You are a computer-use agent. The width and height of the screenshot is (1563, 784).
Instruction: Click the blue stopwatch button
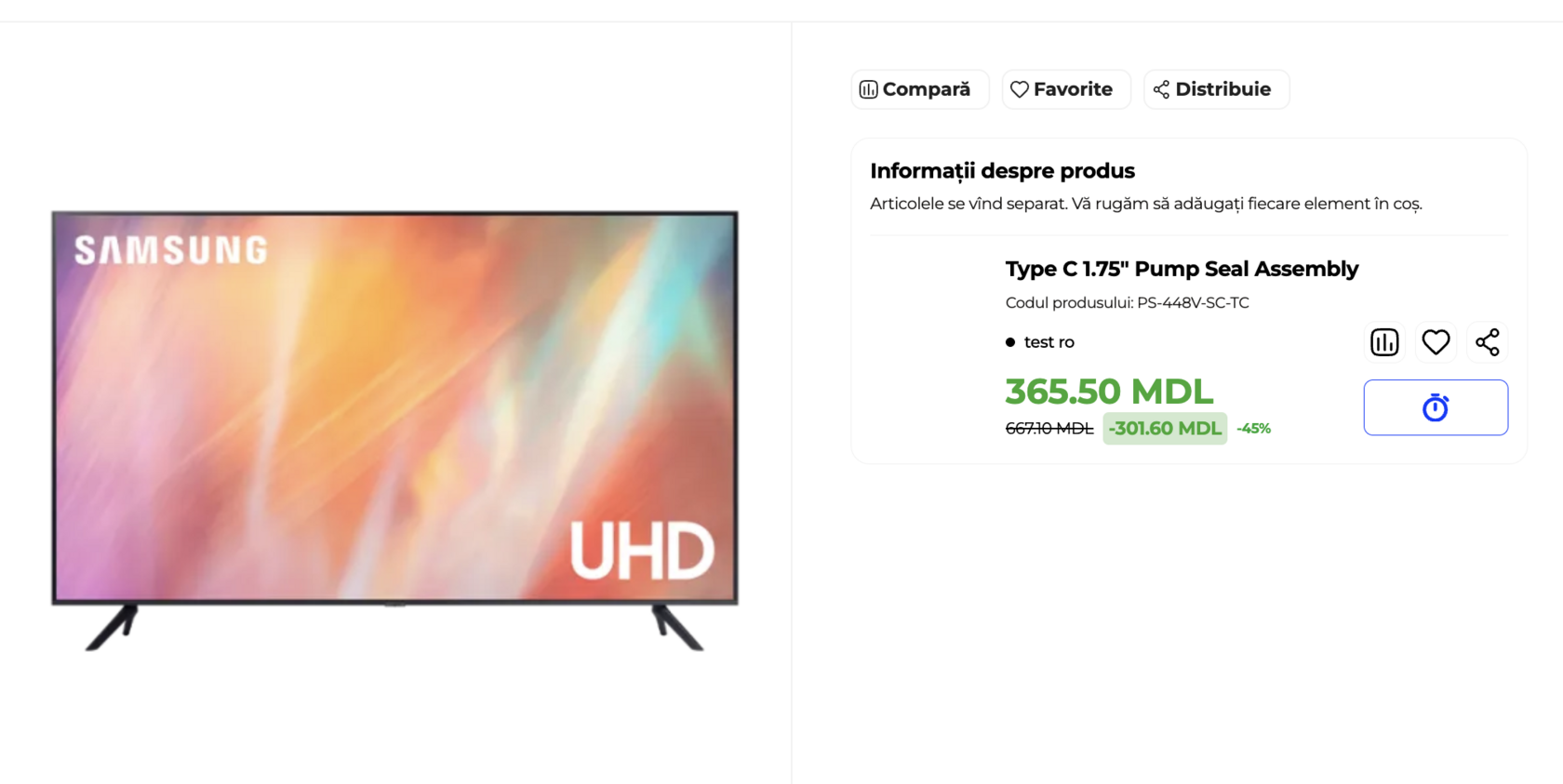(1436, 407)
